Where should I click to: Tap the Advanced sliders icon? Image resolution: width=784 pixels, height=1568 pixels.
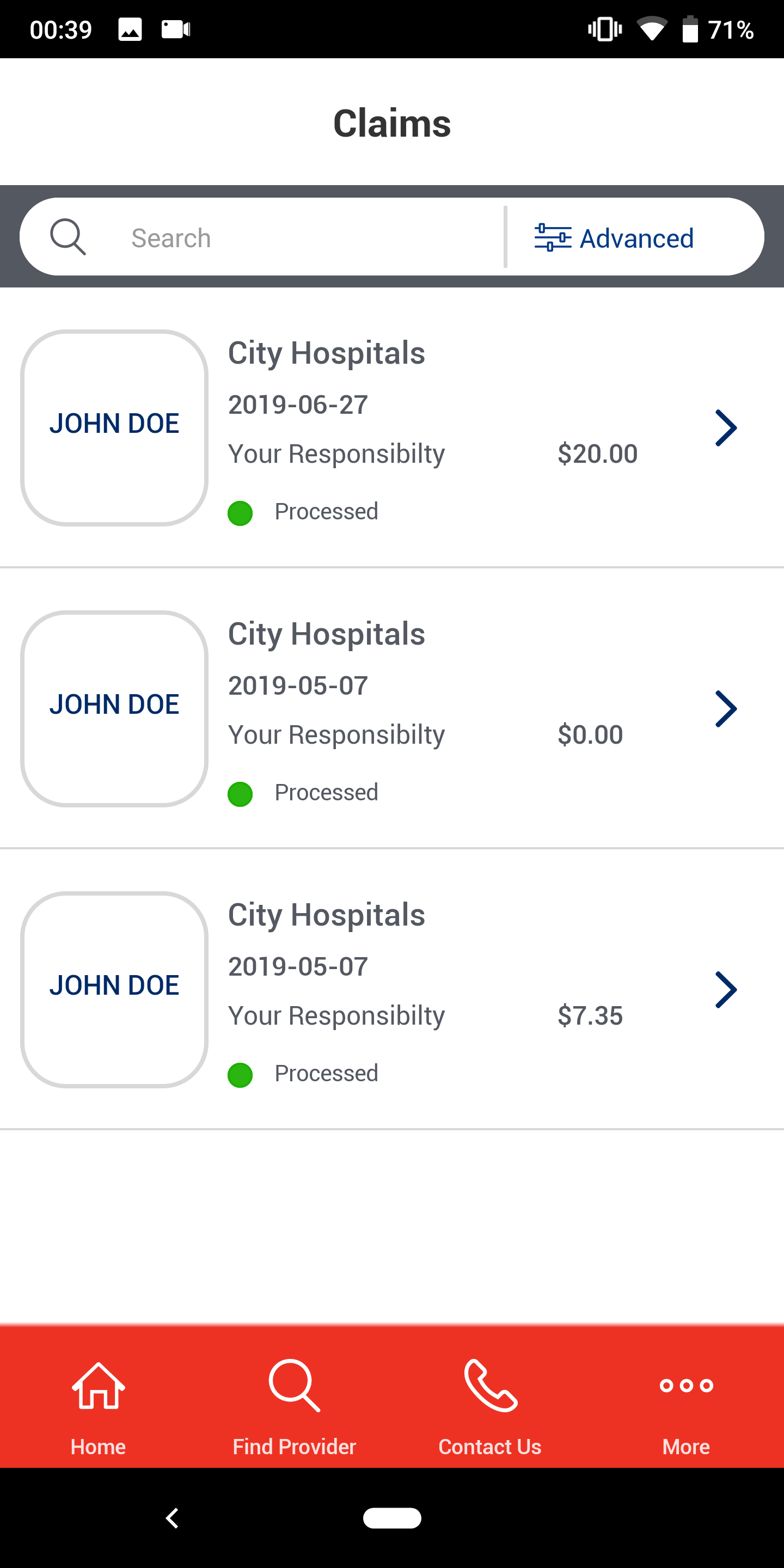(x=552, y=237)
